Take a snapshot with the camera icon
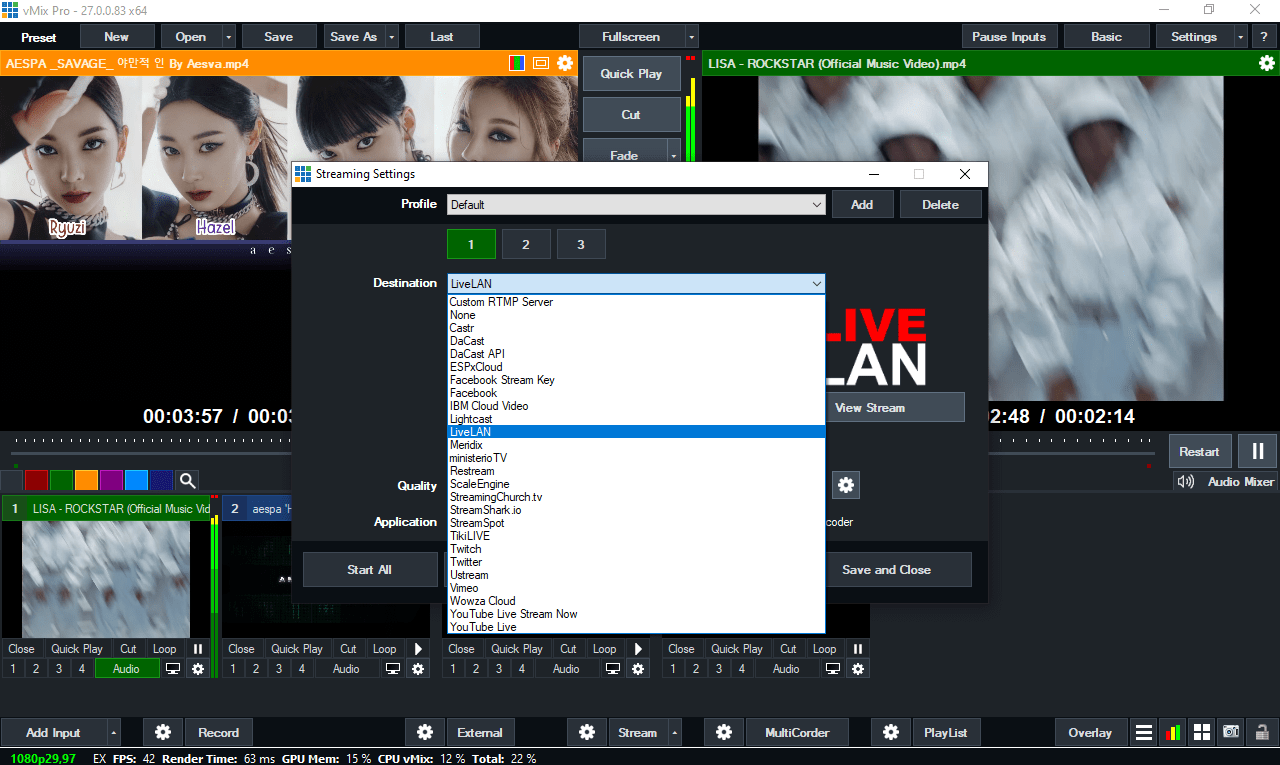Image resolution: width=1280 pixels, height=765 pixels. 1232,732
